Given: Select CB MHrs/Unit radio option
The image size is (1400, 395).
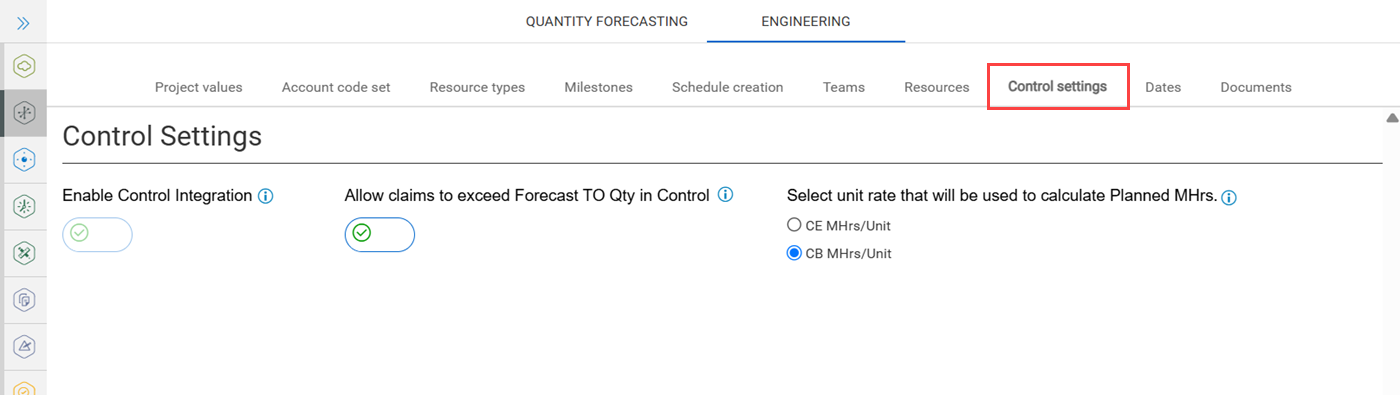Looking at the screenshot, I should [794, 253].
